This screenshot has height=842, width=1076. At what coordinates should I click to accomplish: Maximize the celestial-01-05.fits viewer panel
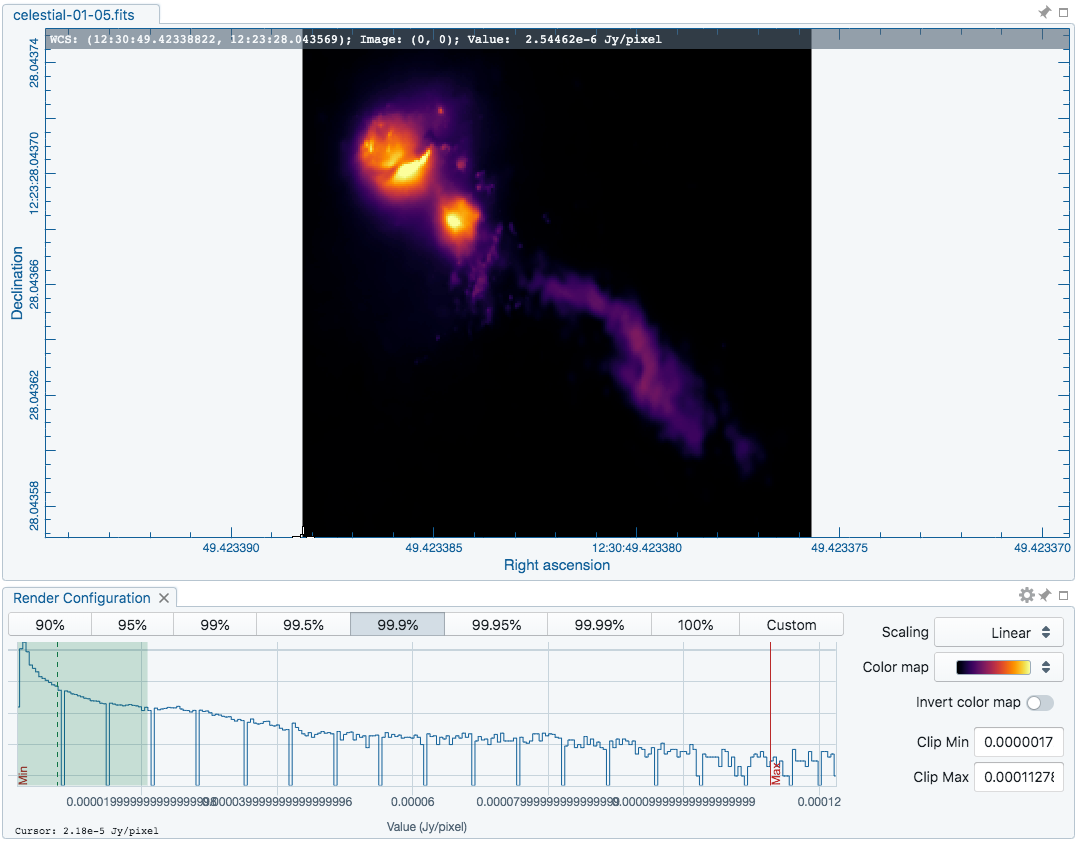pos(1063,12)
